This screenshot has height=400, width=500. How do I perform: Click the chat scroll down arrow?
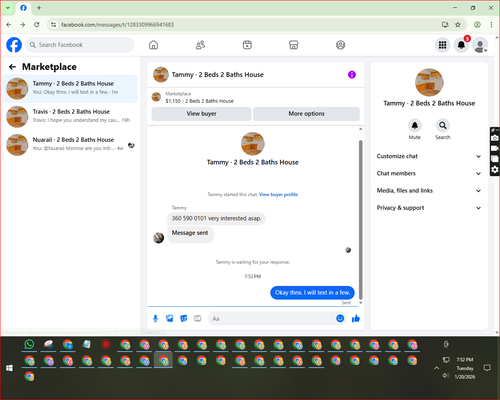tap(360, 303)
